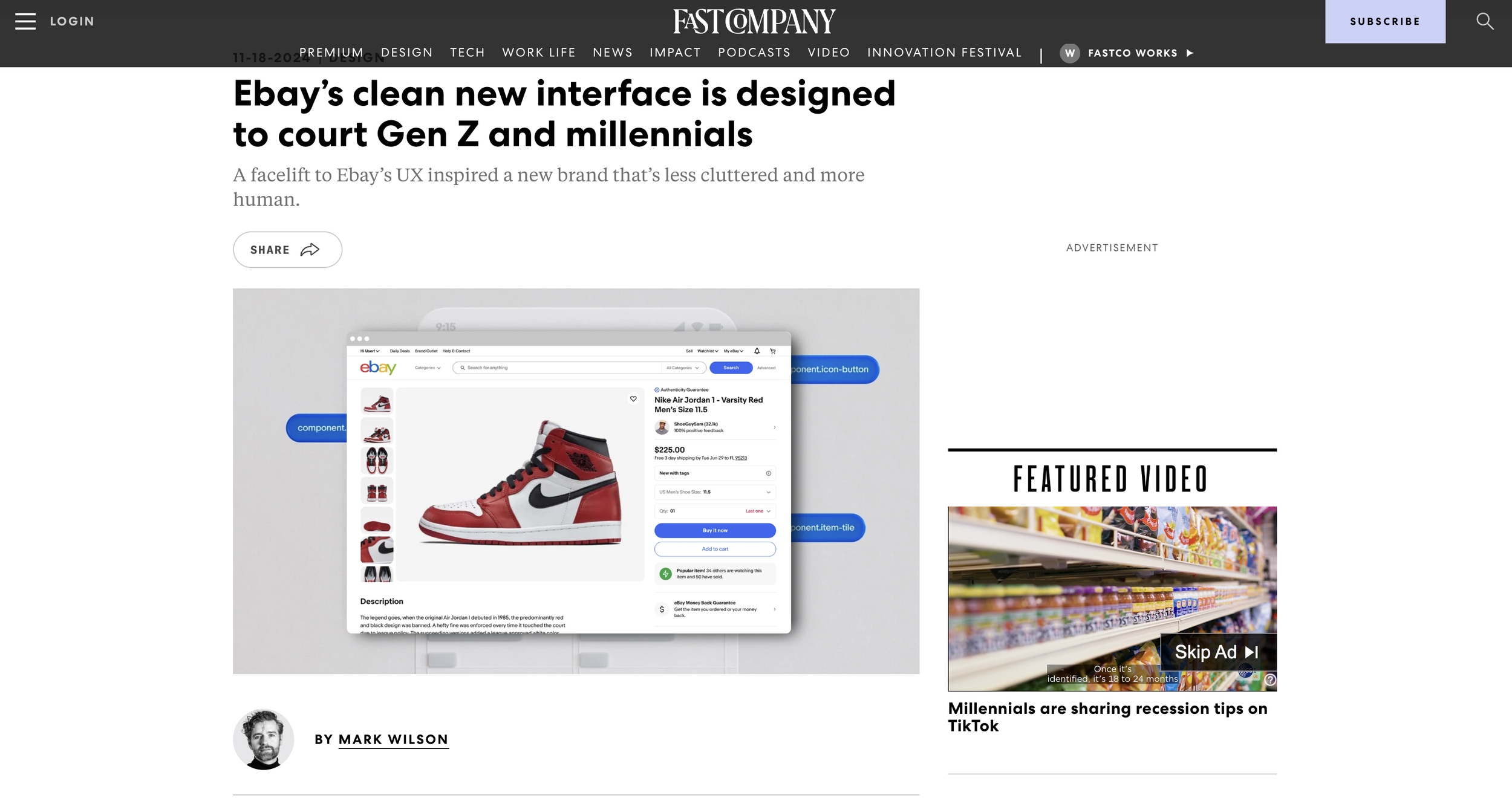Screen dimensions: 1512x801
Task: Open the Mark Wilson author link
Action: point(394,739)
